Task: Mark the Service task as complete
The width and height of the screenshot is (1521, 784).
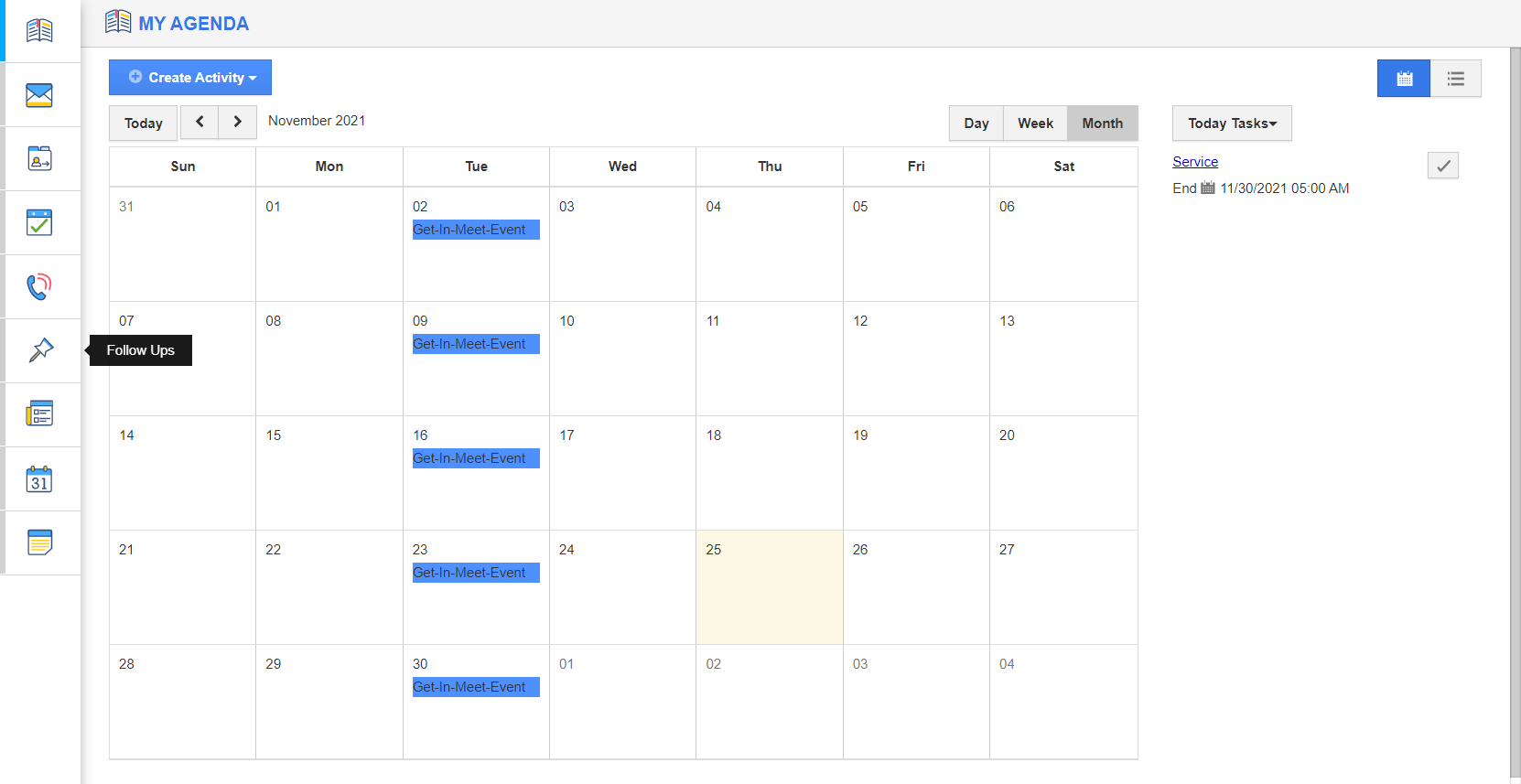Action: point(1442,166)
